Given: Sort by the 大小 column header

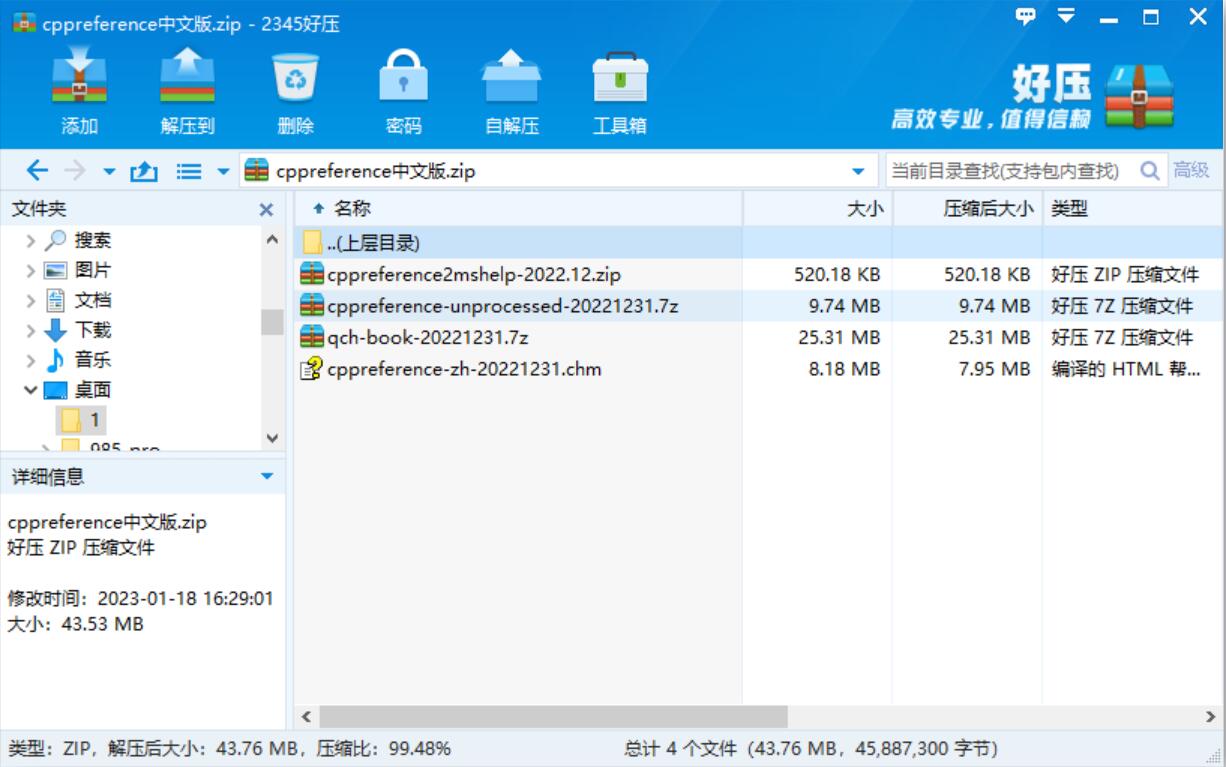Looking at the screenshot, I should click(x=818, y=209).
